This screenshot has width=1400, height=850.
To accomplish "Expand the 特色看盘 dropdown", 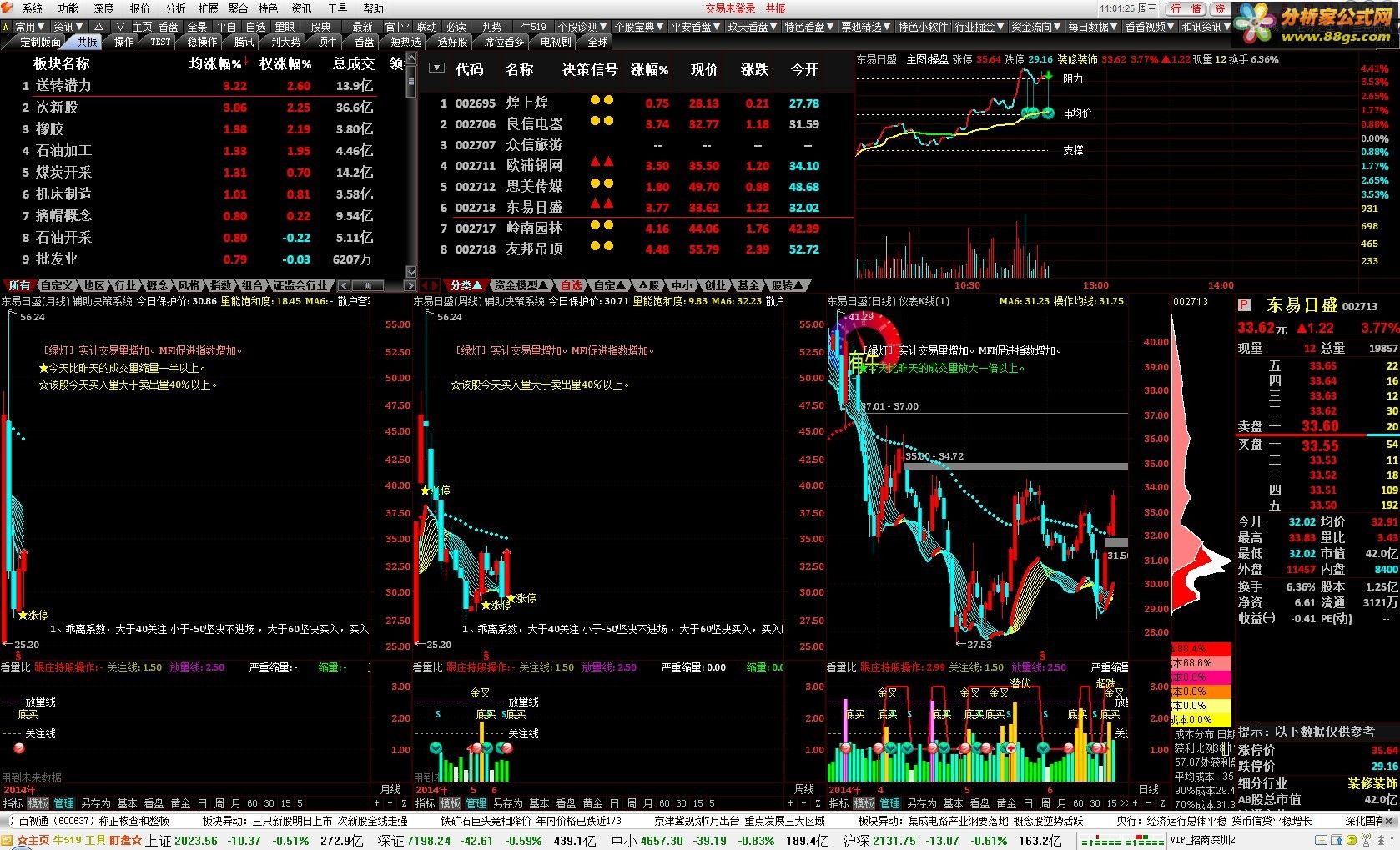I will 809,27.
